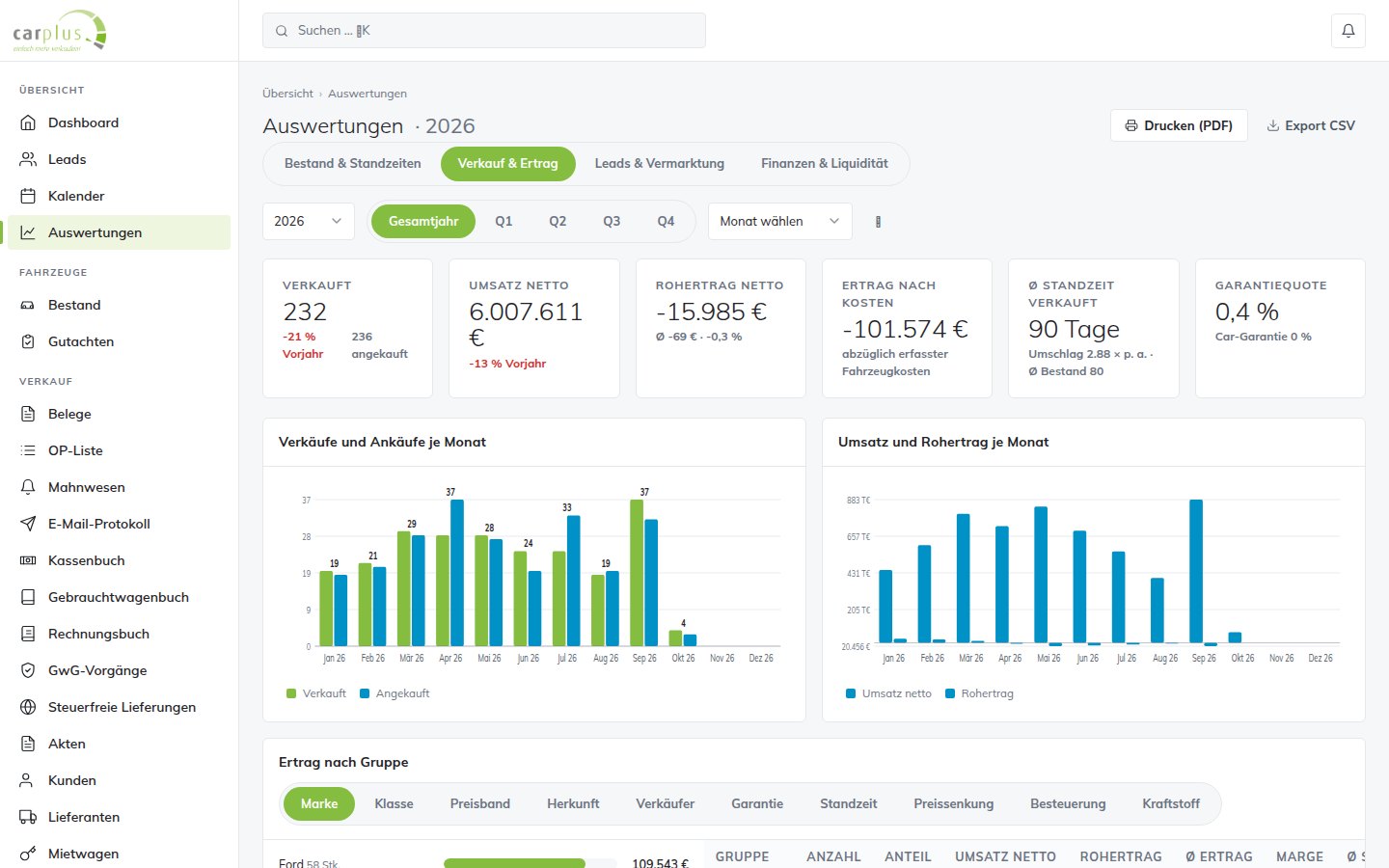Image resolution: width=1389 pixels, height=868 pixels.
Task: Click the E-Mail-Protokoll paper plane icon
Action: click(x=28, y=524)
